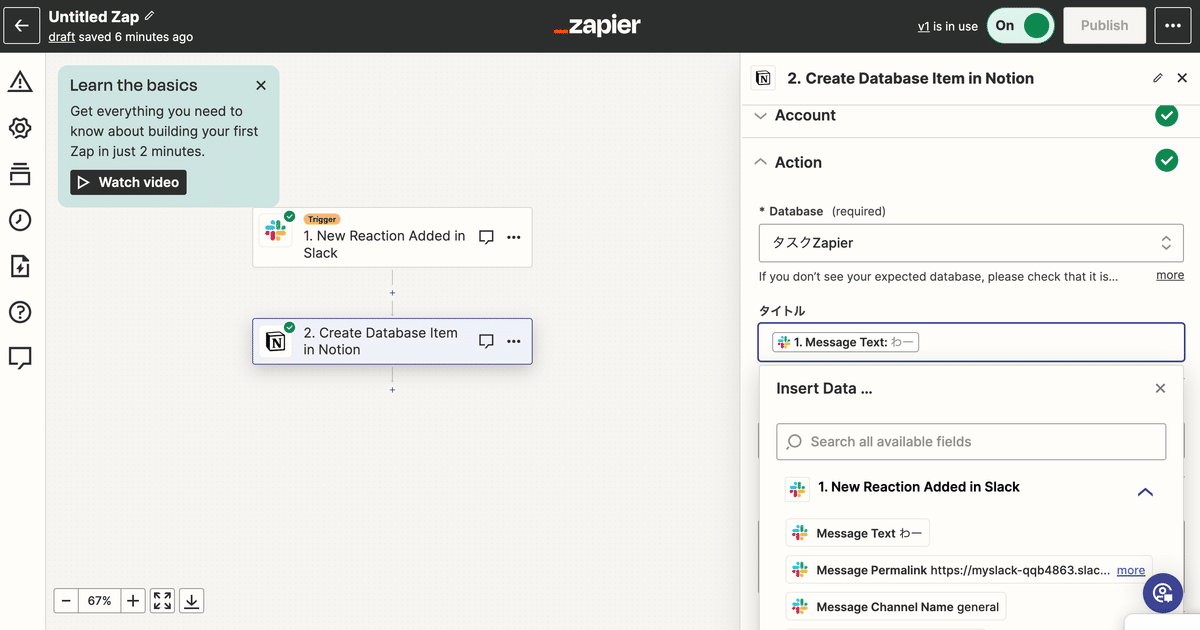This screenshot has width=1200, height=630.
Task: Select the New Reaction Added in Slack step
Action: click(x=392, y=237)
